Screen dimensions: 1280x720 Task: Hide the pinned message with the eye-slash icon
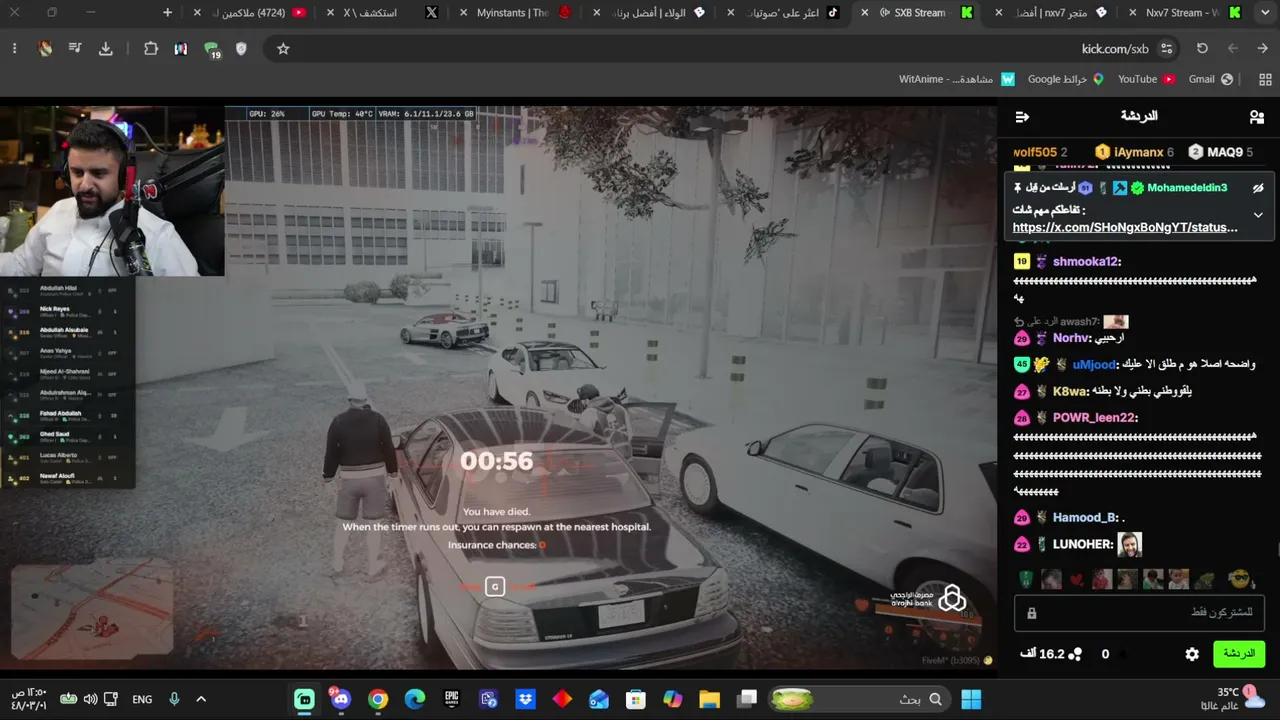coord(1258,188)
